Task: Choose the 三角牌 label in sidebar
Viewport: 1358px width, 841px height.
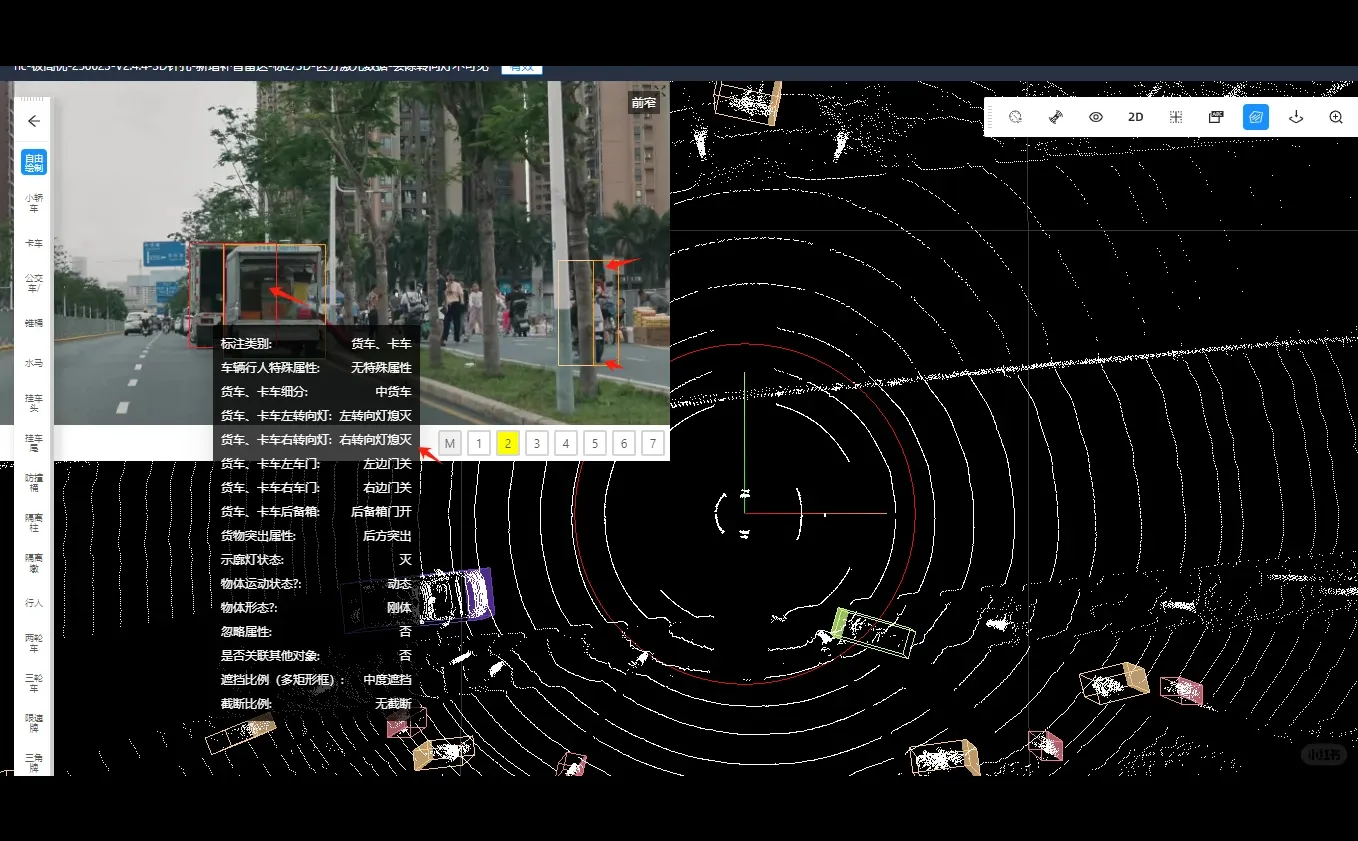Action: pos(34,762)
